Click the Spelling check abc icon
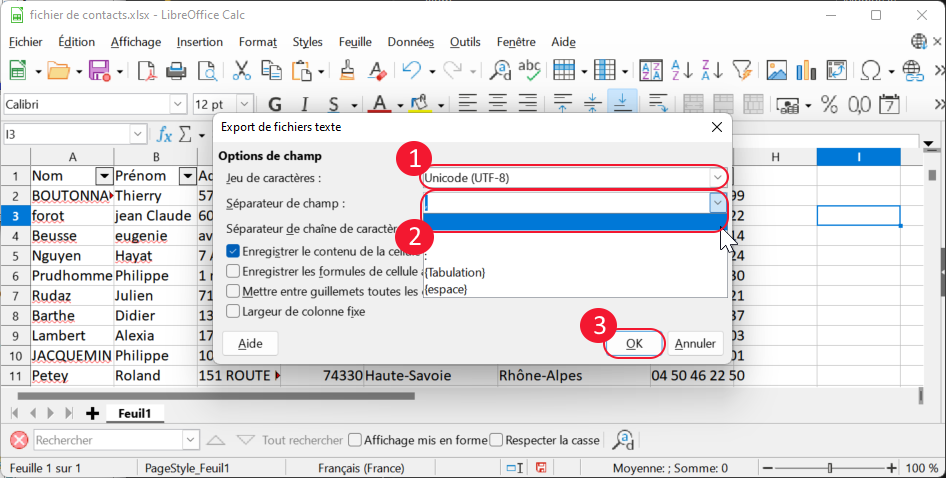This screenshot has height=478, width=946. point(528,70)
